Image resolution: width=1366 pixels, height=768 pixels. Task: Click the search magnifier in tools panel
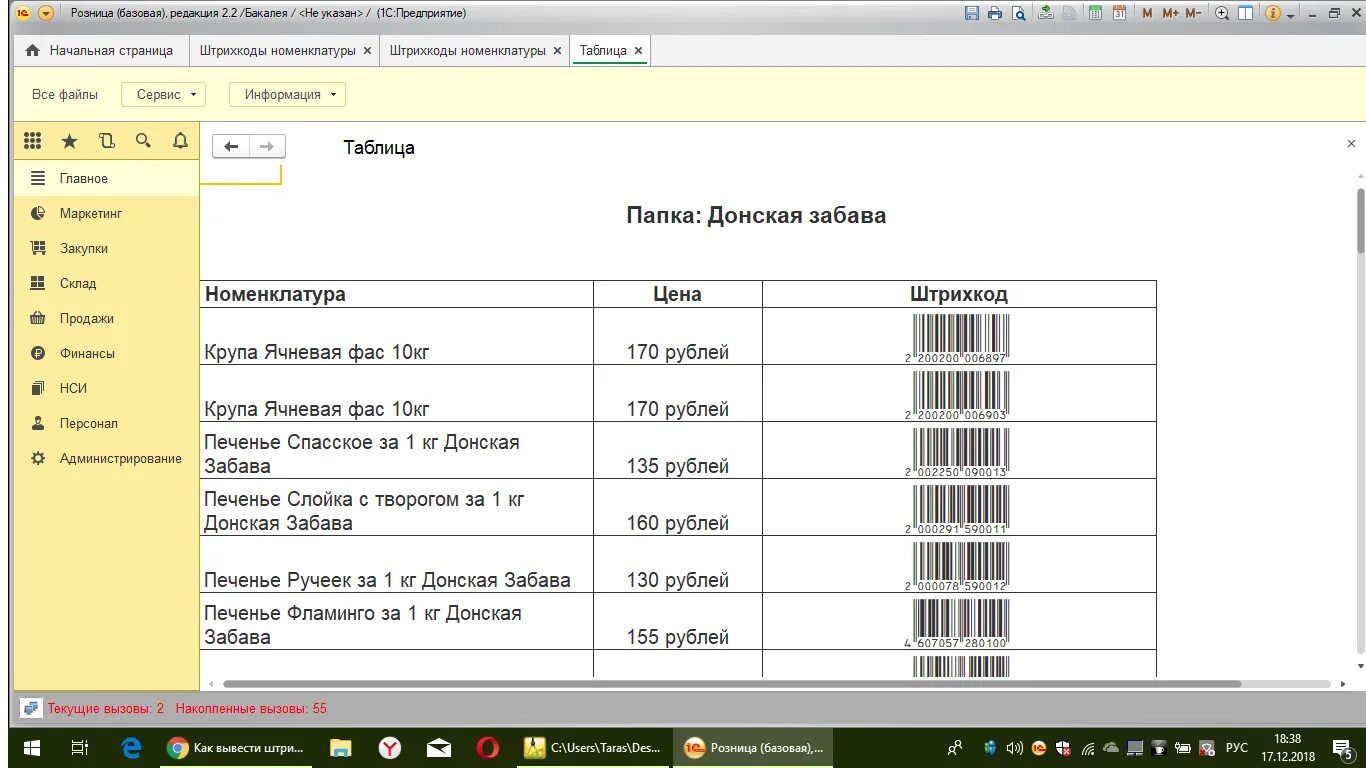[143, 141]
